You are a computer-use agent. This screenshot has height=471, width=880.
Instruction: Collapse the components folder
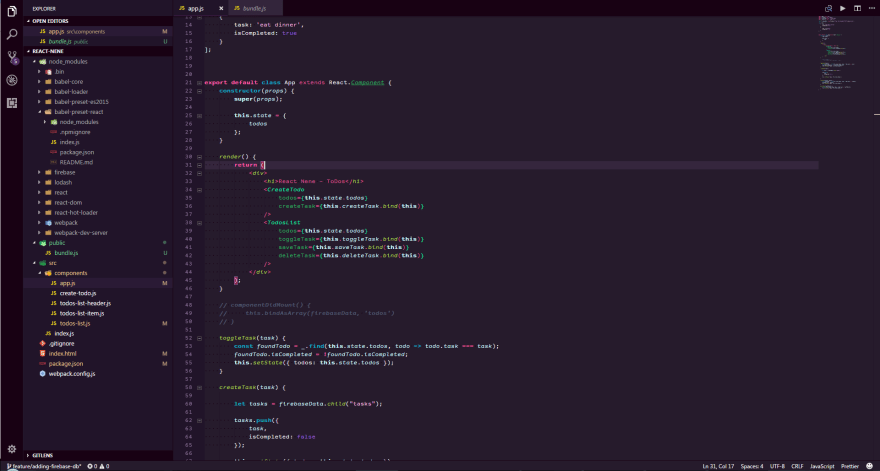[x=98, y=273]
